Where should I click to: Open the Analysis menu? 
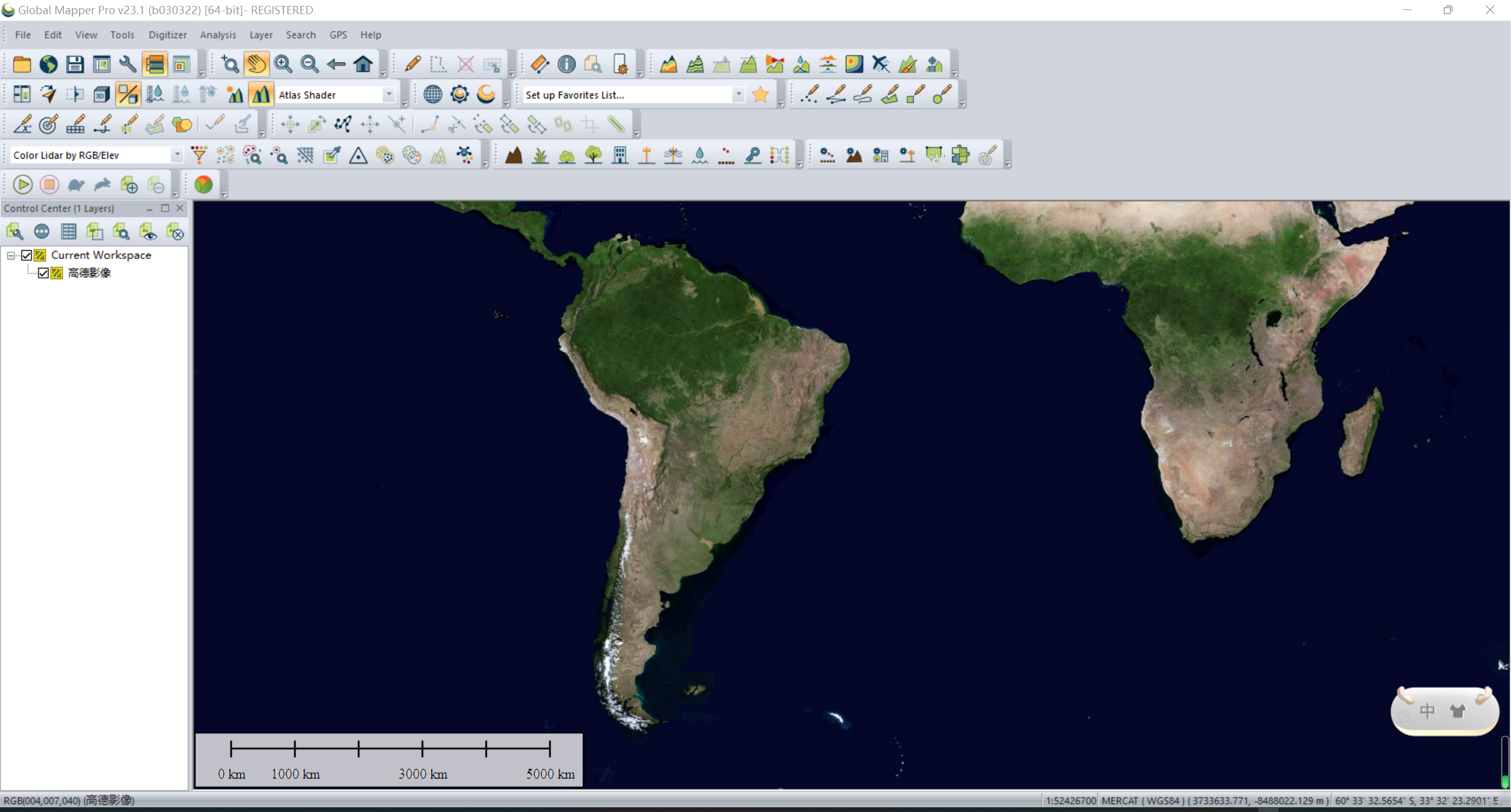[218, 35]
